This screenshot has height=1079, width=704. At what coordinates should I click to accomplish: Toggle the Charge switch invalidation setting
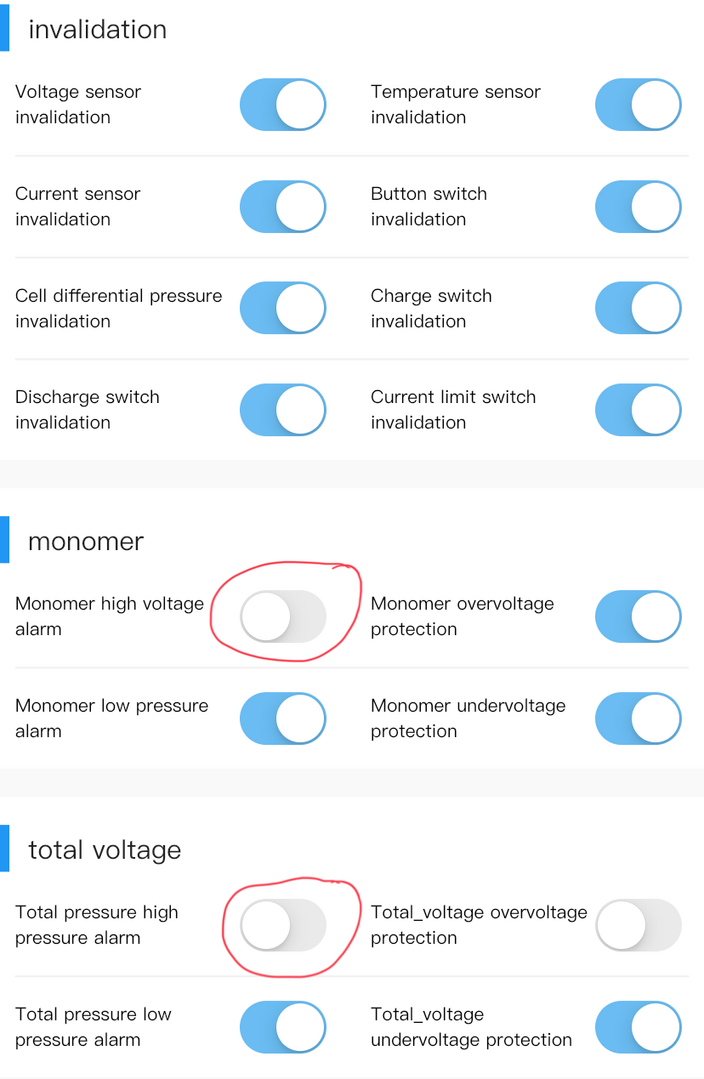coord(638,308)
